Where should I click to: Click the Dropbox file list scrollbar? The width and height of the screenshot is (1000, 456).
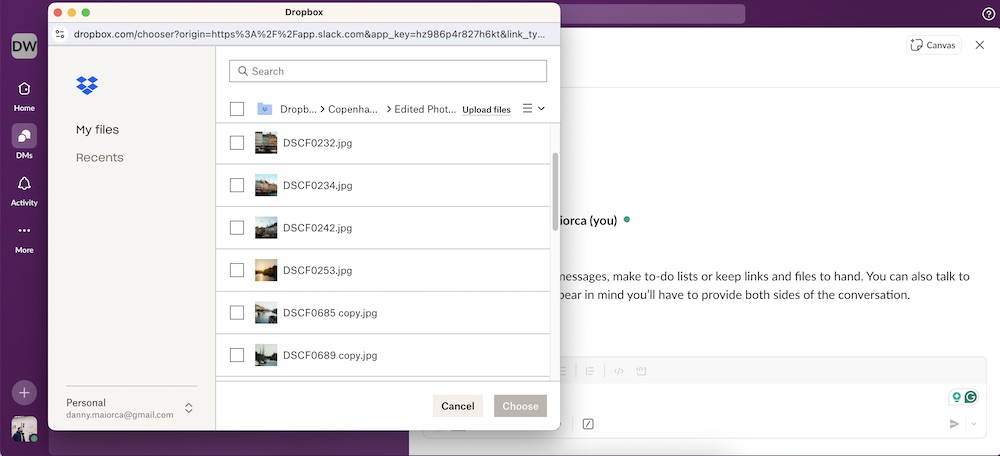point(555,191)
